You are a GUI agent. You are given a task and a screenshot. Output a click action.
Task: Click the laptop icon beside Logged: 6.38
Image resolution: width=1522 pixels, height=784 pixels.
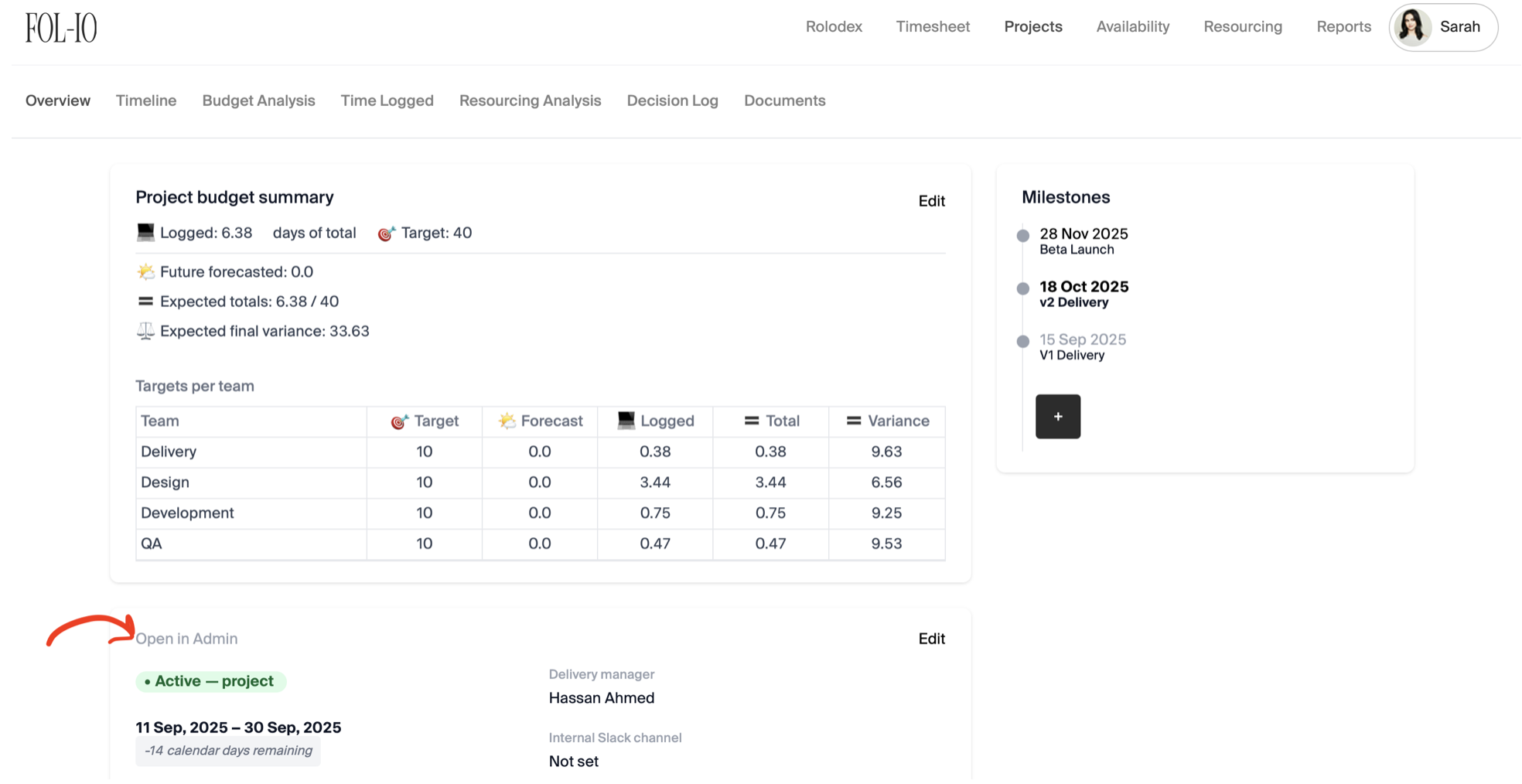click(x=145, y=233)
